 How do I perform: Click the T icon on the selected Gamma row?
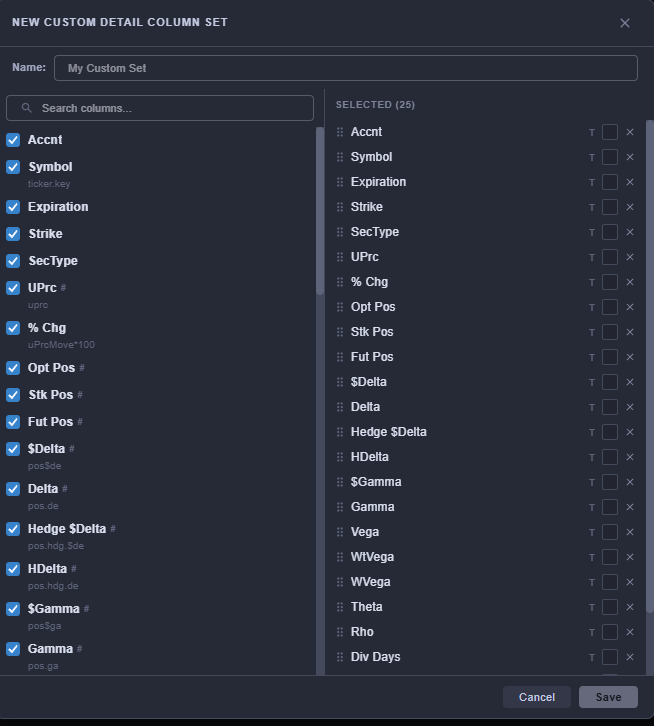click(x=592, y=507)
